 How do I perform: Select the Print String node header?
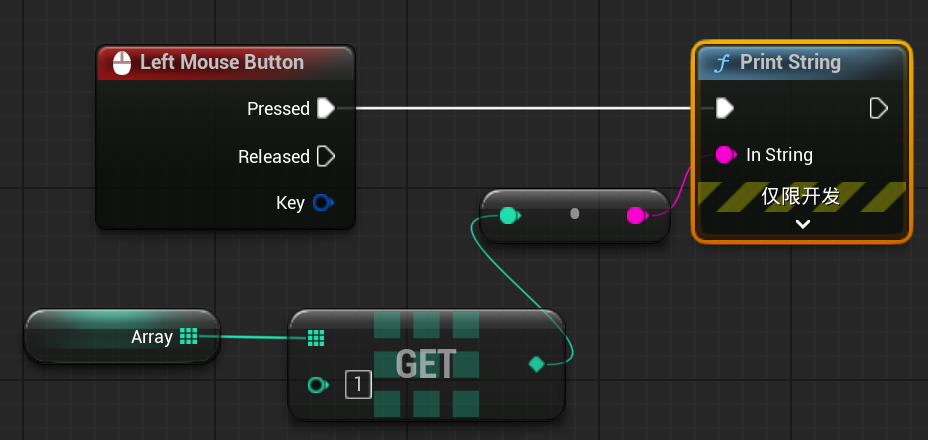pos(790,63)
